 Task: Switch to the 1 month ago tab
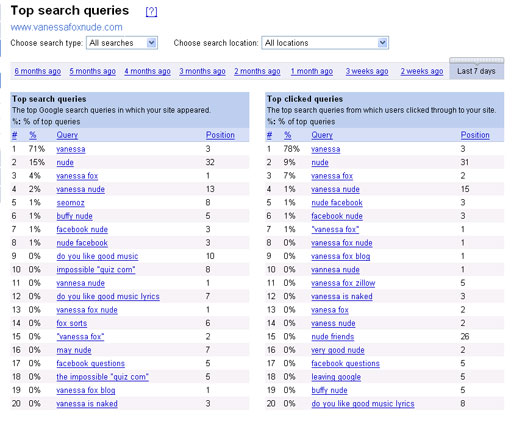pyautogui.click(x=312, y=71)
